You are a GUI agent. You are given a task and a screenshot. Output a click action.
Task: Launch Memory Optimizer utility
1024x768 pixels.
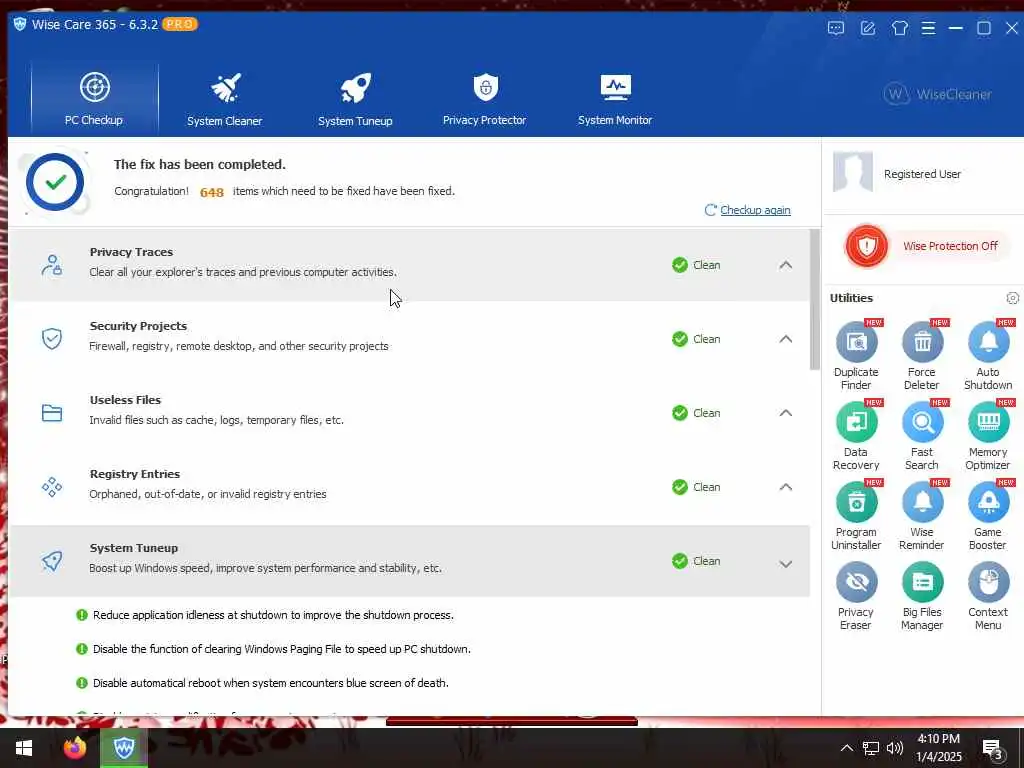[x=988, y=436]
